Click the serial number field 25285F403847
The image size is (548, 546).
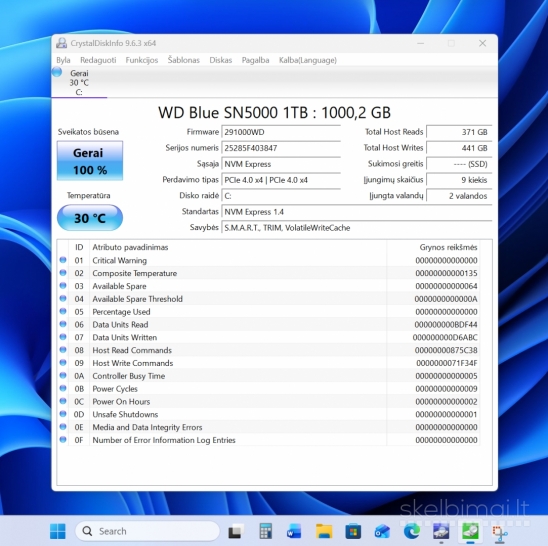(281, 148)
